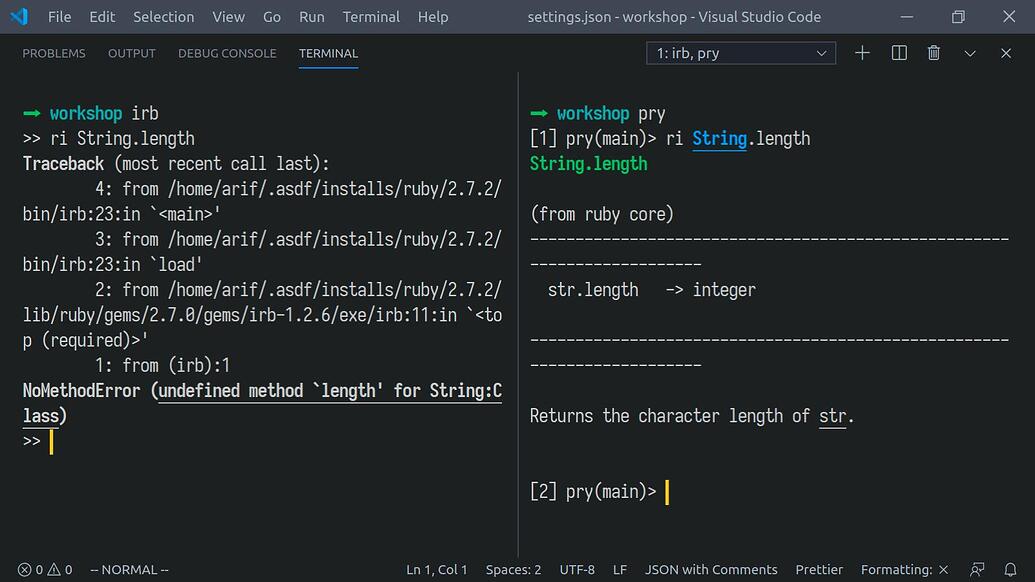1035x582 pixels.
Task: Switch to the DEBUG CONSOLE tab
Action: click(227, 53)
